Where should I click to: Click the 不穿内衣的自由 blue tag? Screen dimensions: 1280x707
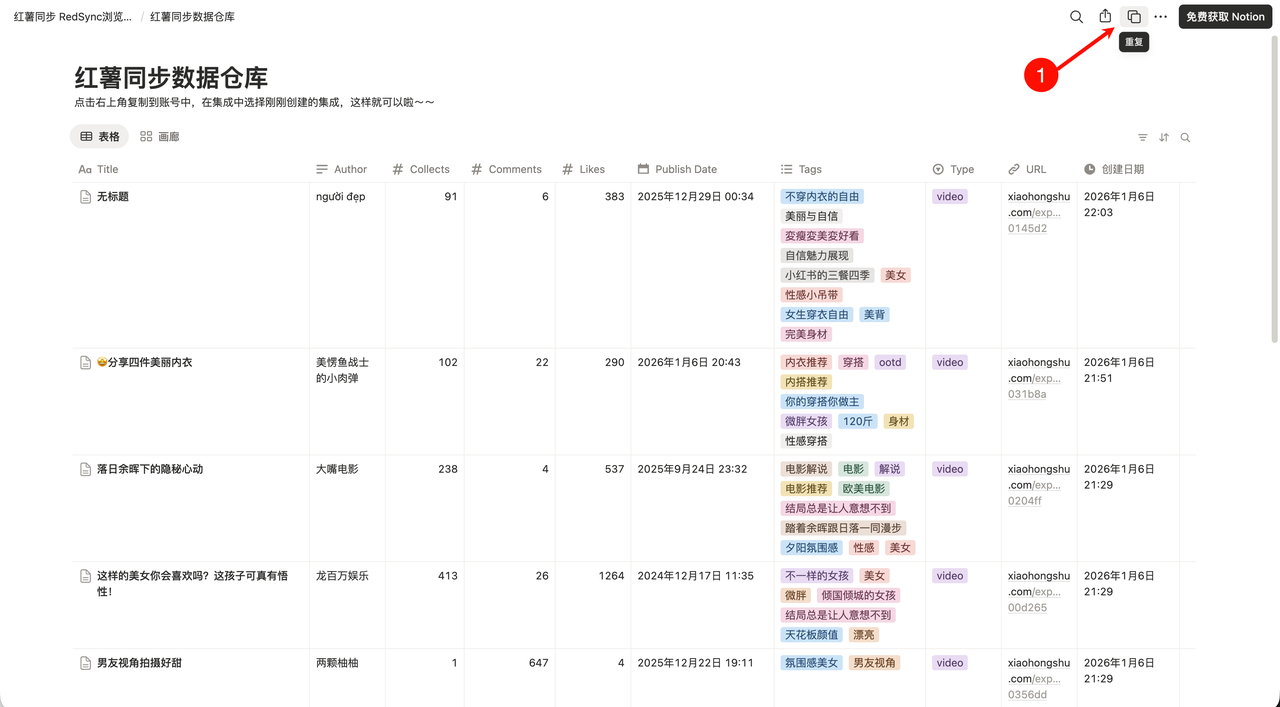click(822, 197)
